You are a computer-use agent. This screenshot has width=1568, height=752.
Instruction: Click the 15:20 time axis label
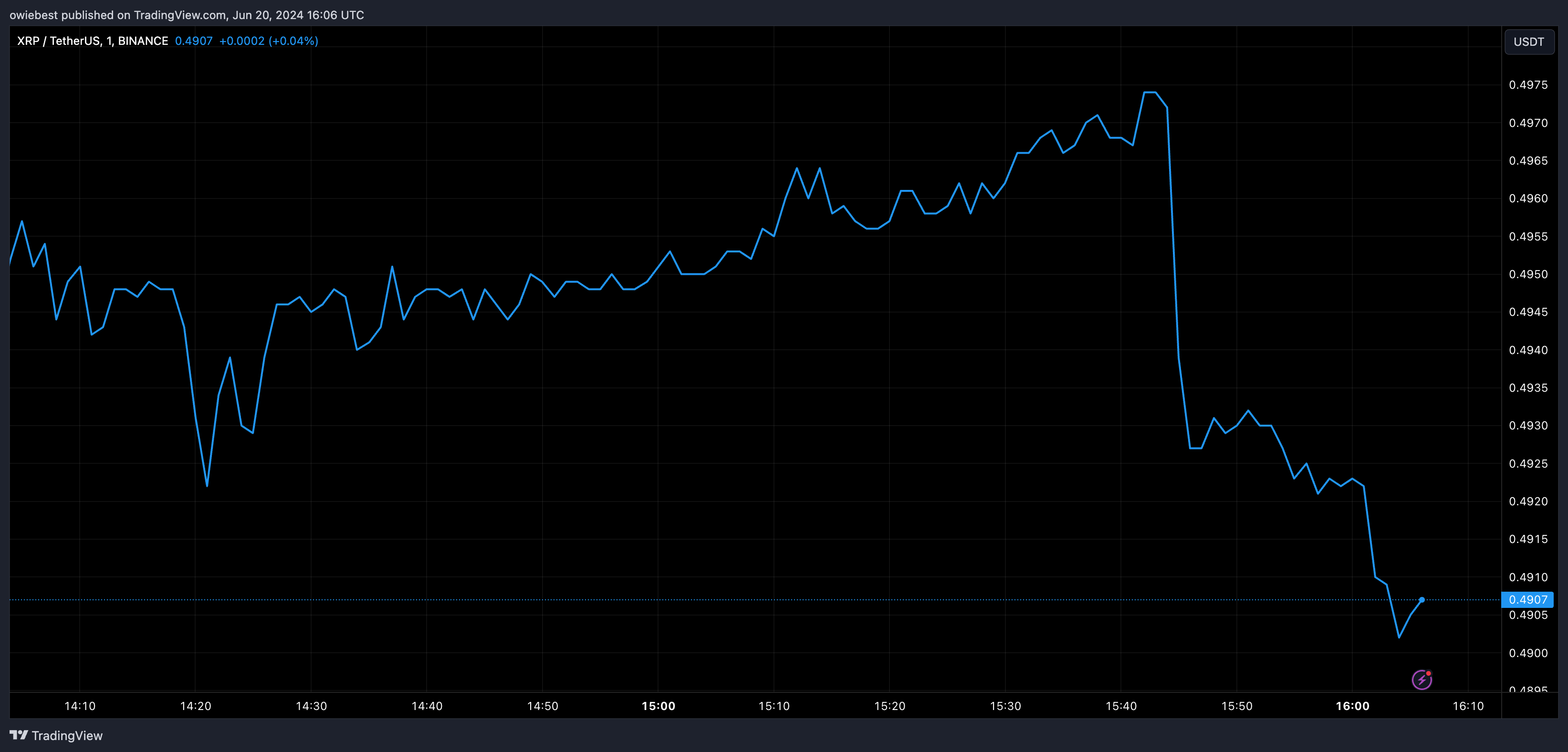tap(889, 706)
